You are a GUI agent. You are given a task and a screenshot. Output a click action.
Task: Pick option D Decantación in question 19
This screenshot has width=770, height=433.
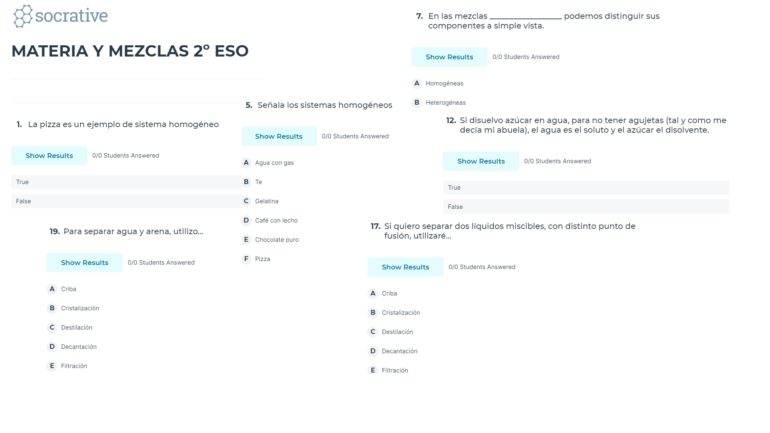click(x=73, y=347)
